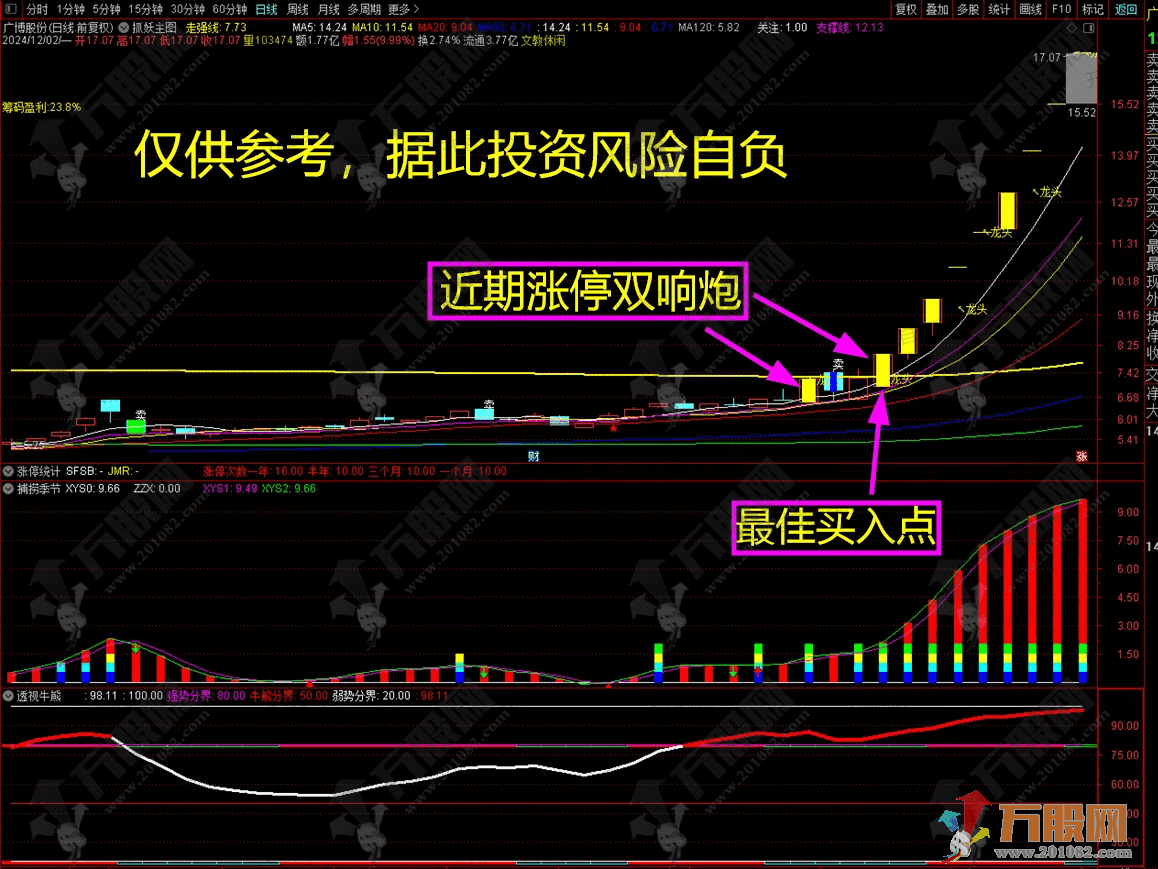Click the 叠加 overlay button
The width and height of the screenshot is (1158, 869).
[936, 10]
